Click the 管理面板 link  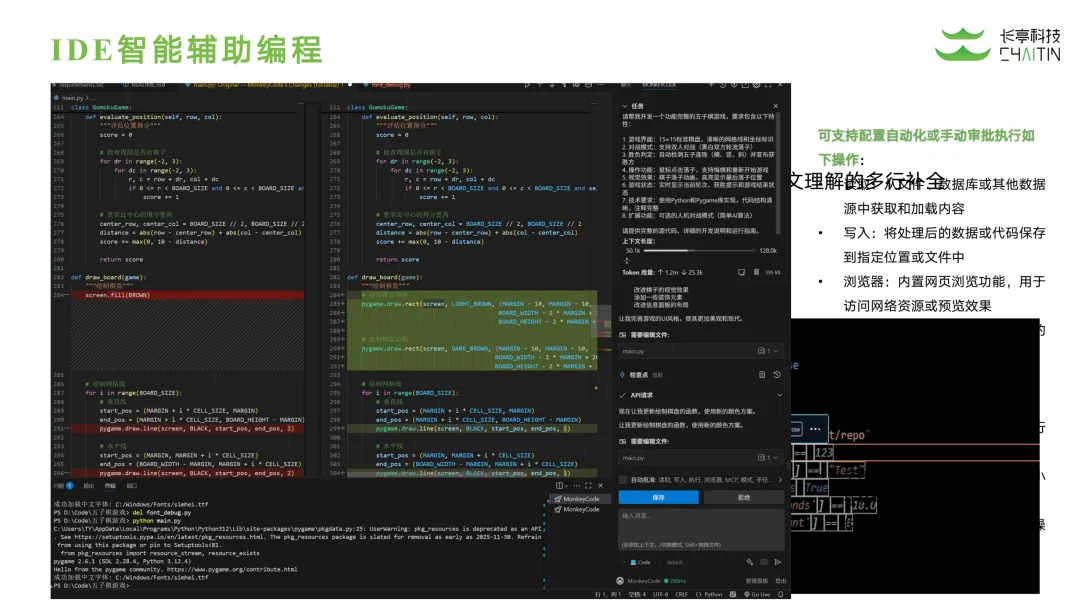tap(756, 581)
